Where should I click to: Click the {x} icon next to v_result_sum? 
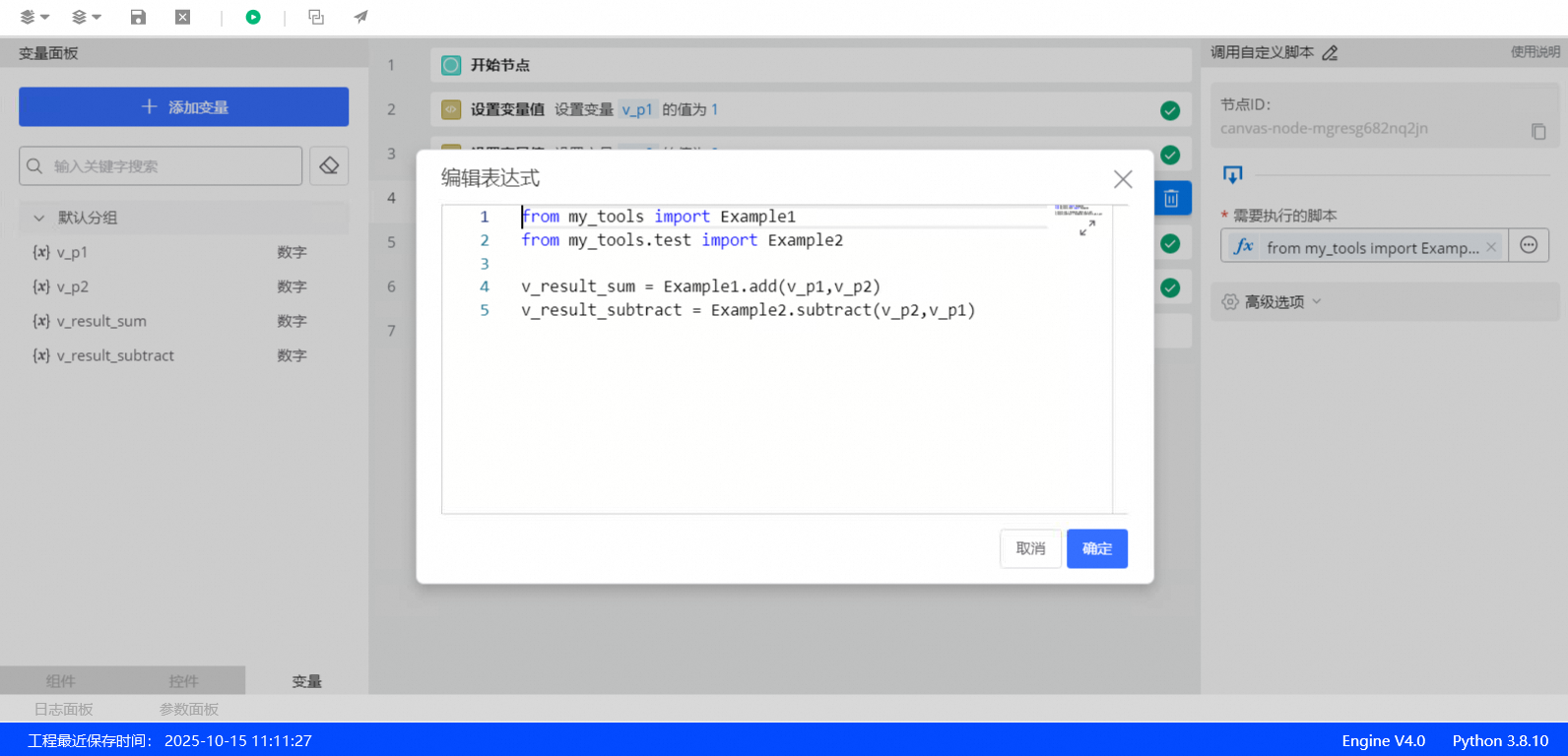(41, 321)
